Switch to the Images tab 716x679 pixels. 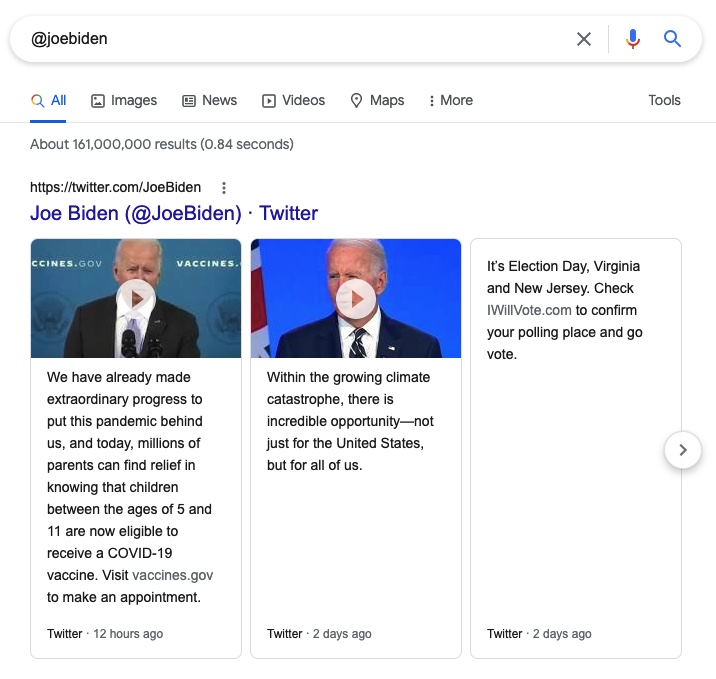pyautogui.click(x=124, y=100)
